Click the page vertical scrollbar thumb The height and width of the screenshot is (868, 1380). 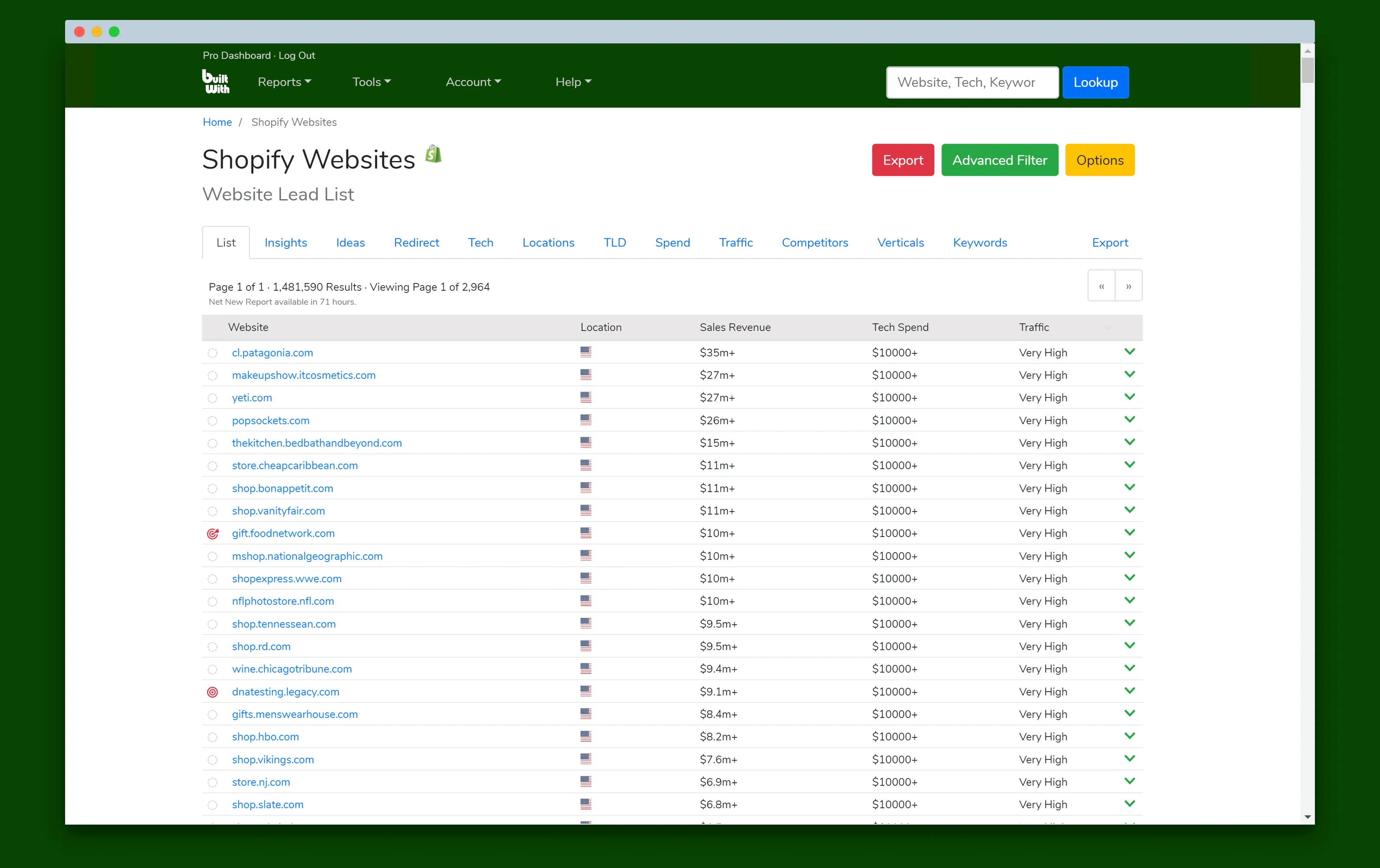(1307, 70)
